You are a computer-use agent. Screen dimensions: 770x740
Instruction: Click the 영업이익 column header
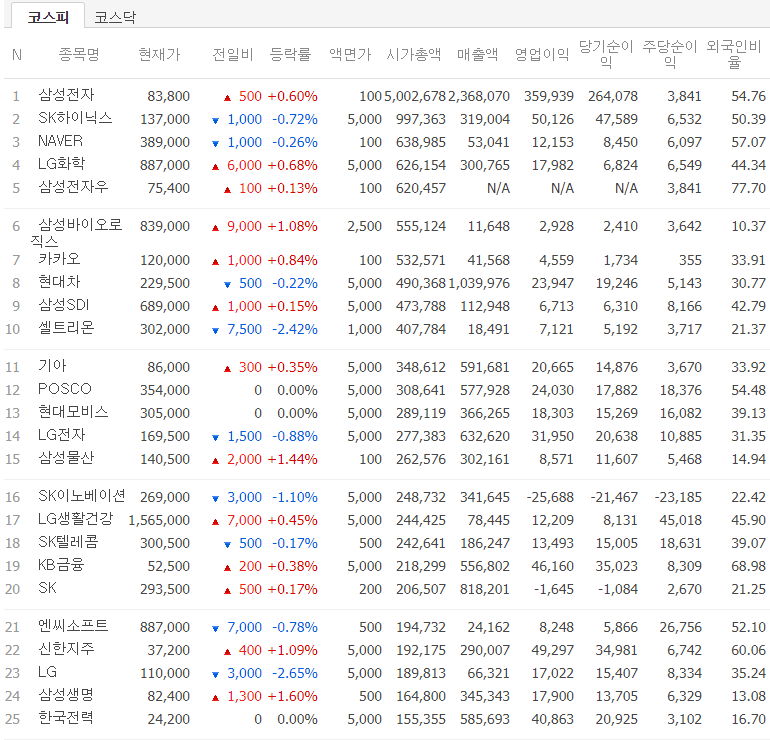click(542, 54)
